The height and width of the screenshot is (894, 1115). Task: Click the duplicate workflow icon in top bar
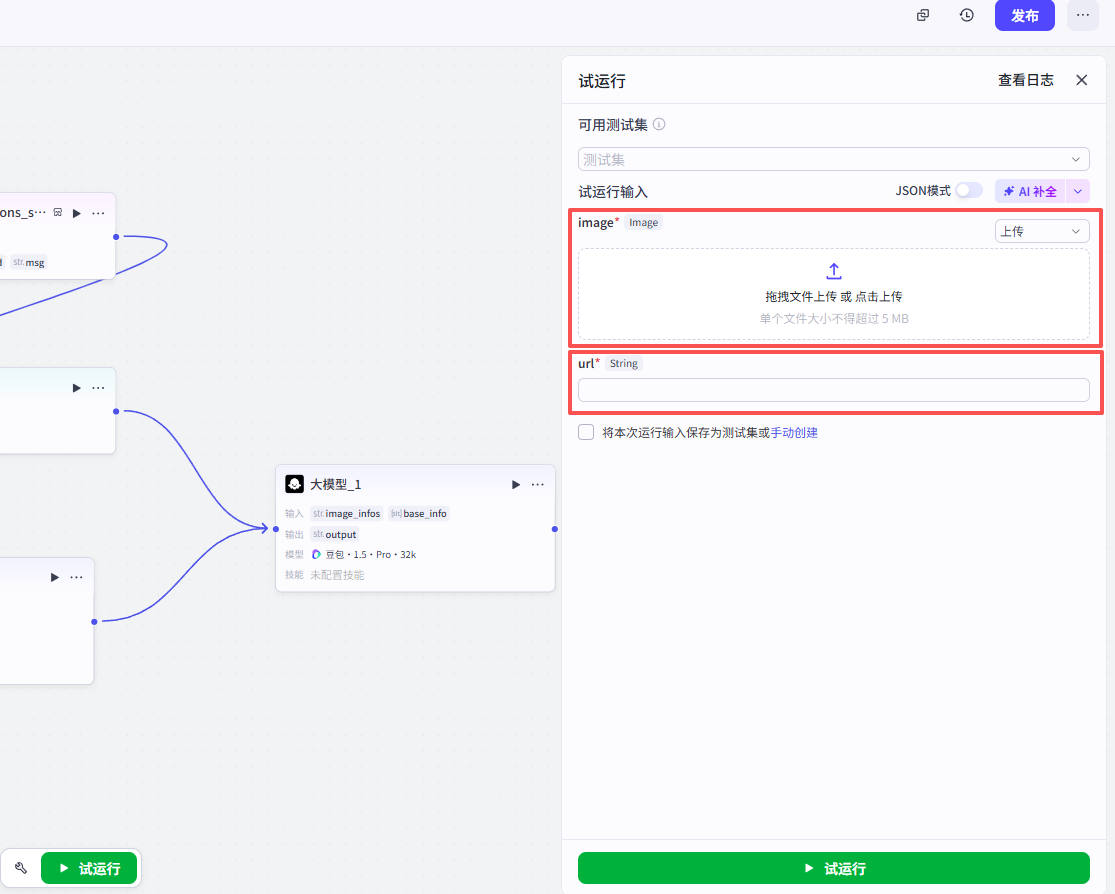tap(923, 15)
